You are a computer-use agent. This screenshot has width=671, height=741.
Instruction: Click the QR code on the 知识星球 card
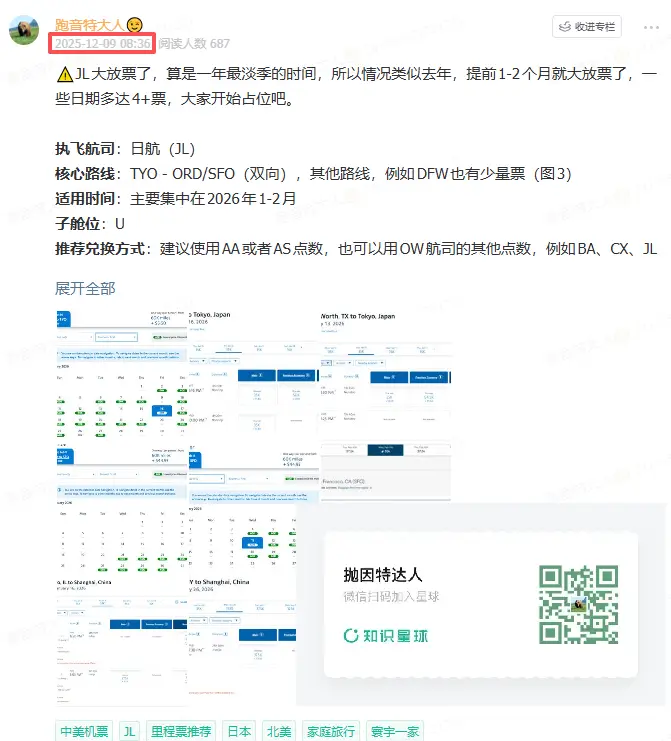[x=578, y=604]
